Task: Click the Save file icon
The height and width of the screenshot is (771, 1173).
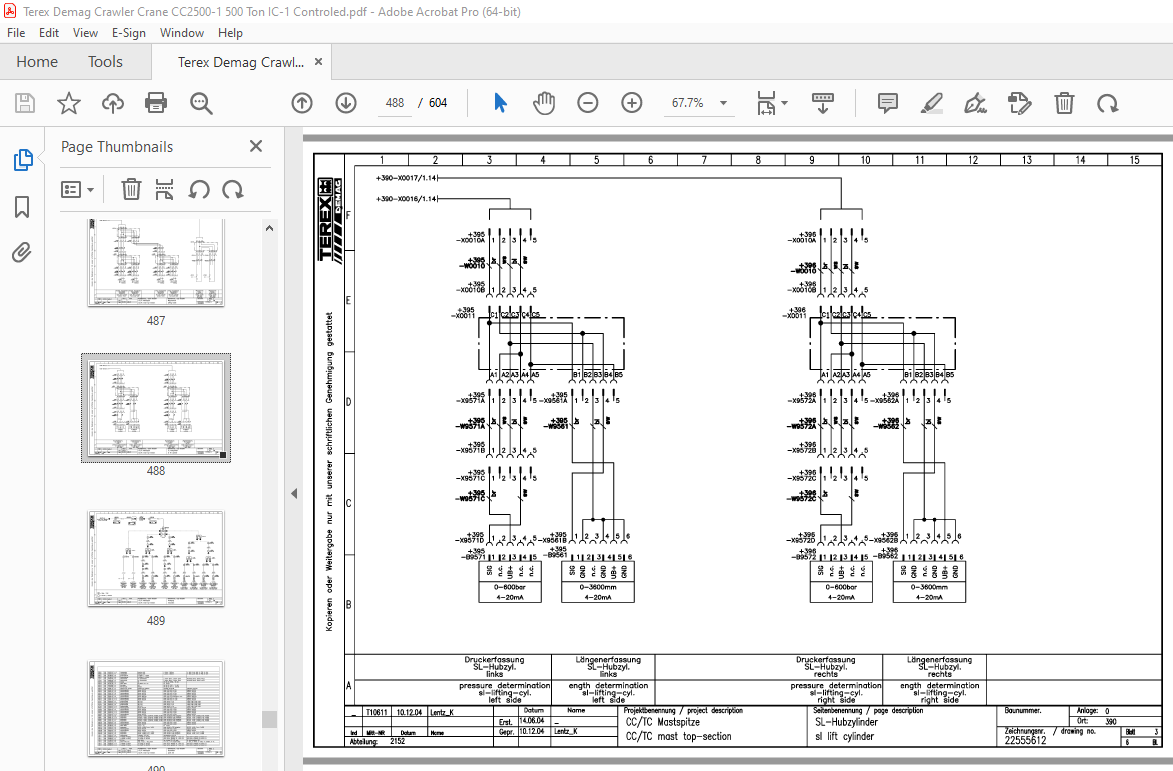Action: tap(25, 102)
